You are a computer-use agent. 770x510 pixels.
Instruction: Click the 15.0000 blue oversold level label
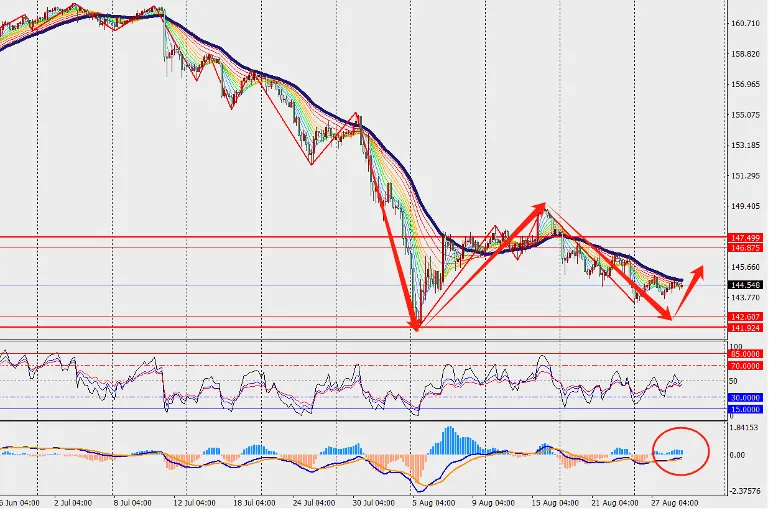coord(745,409)
